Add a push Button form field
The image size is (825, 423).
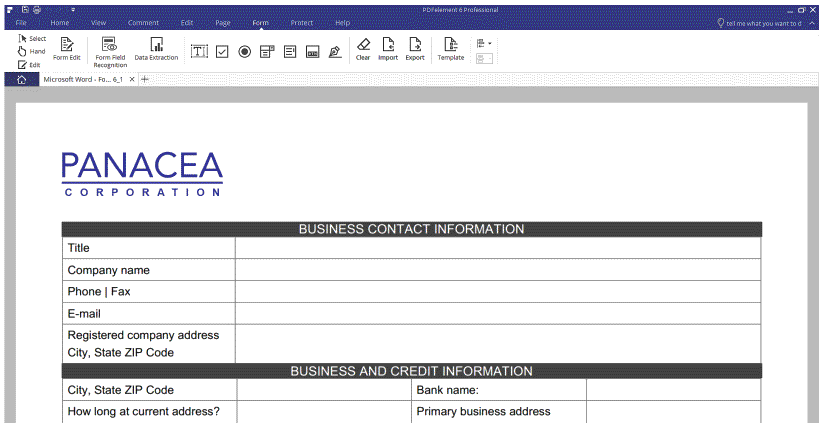(x=312, y=51)
